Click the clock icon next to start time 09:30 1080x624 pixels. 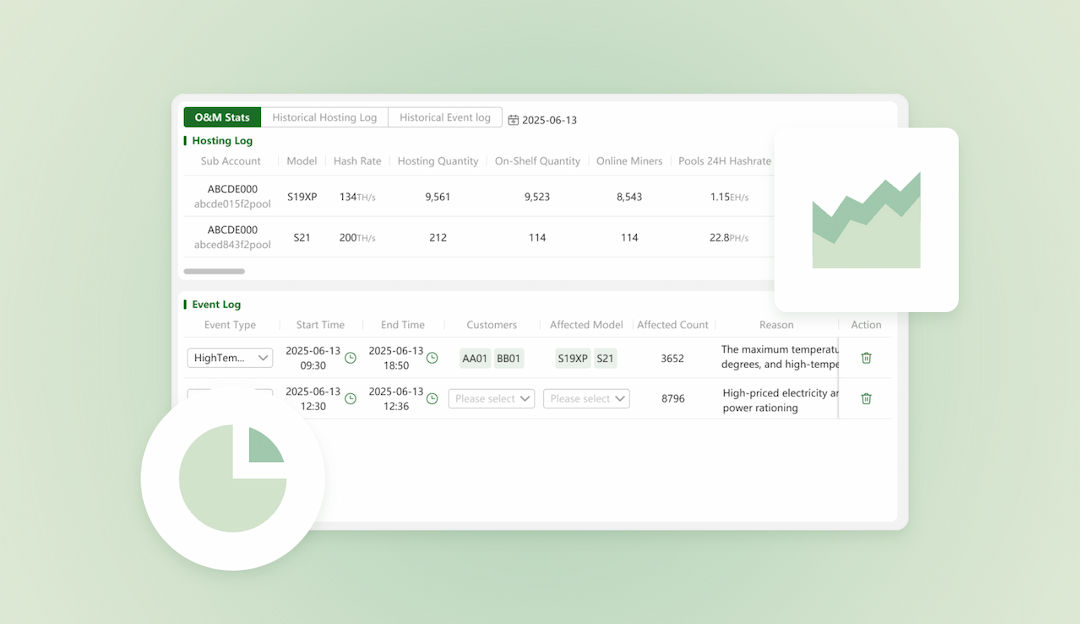coord(349,357)
